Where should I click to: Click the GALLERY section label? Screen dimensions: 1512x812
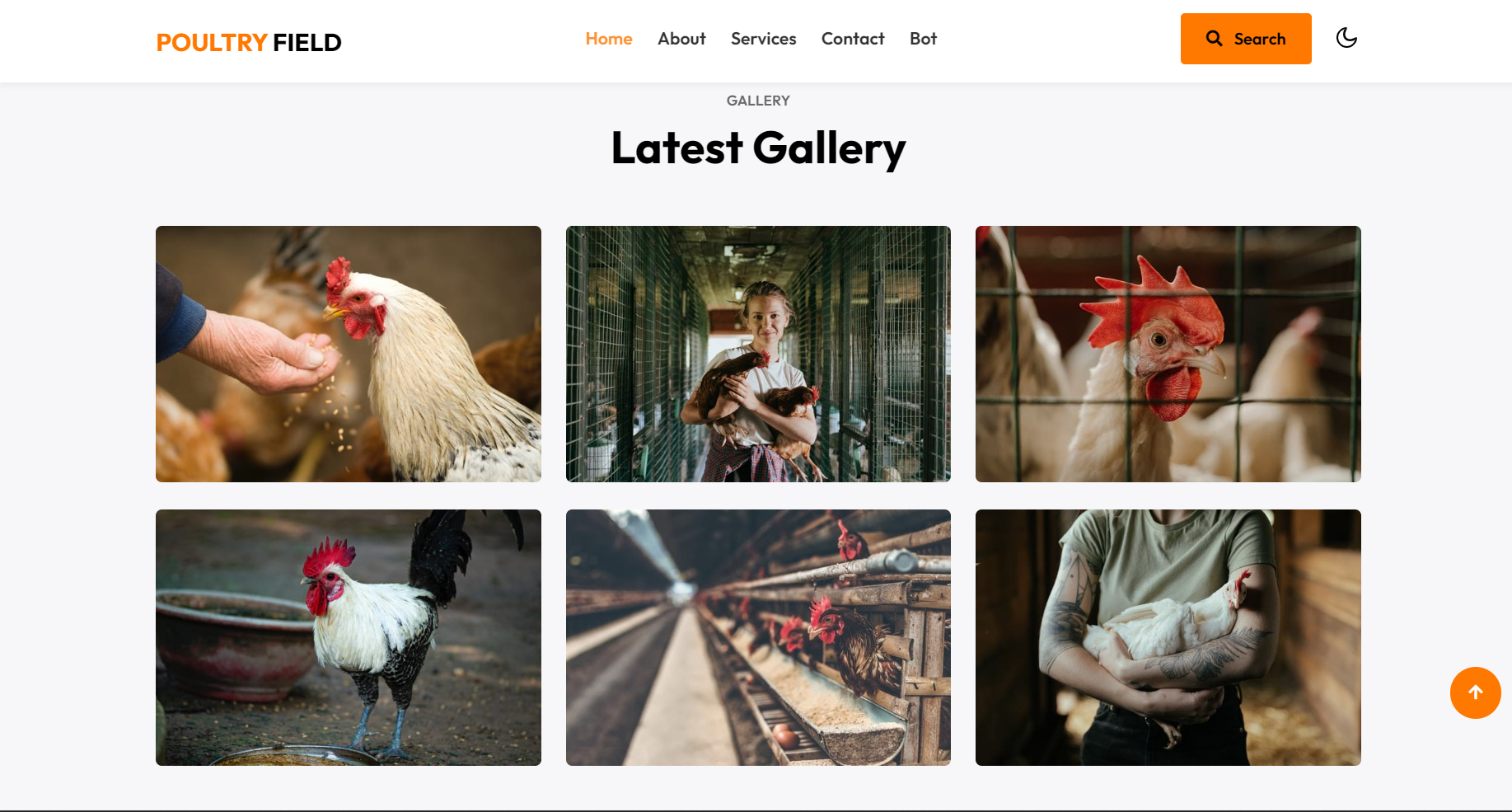tap(758, 101)
